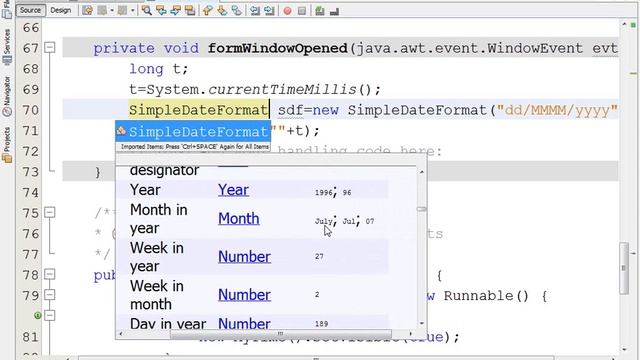This screenshot has height=360, width=640.
Task: Click Javadoc popup vertical scroll thumb
Action: tap(422, 209)
